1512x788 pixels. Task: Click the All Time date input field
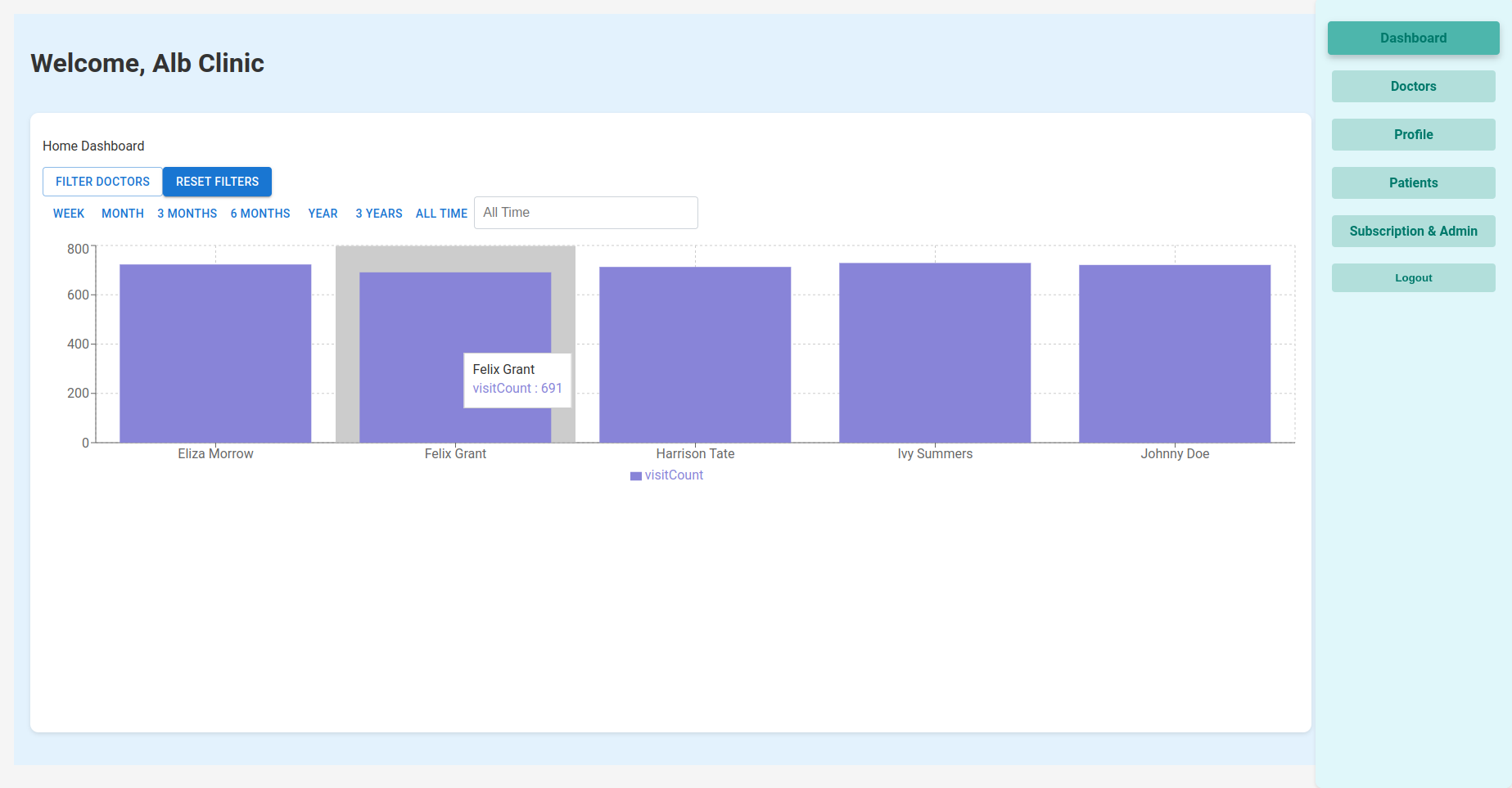click(x=586, y=213)
